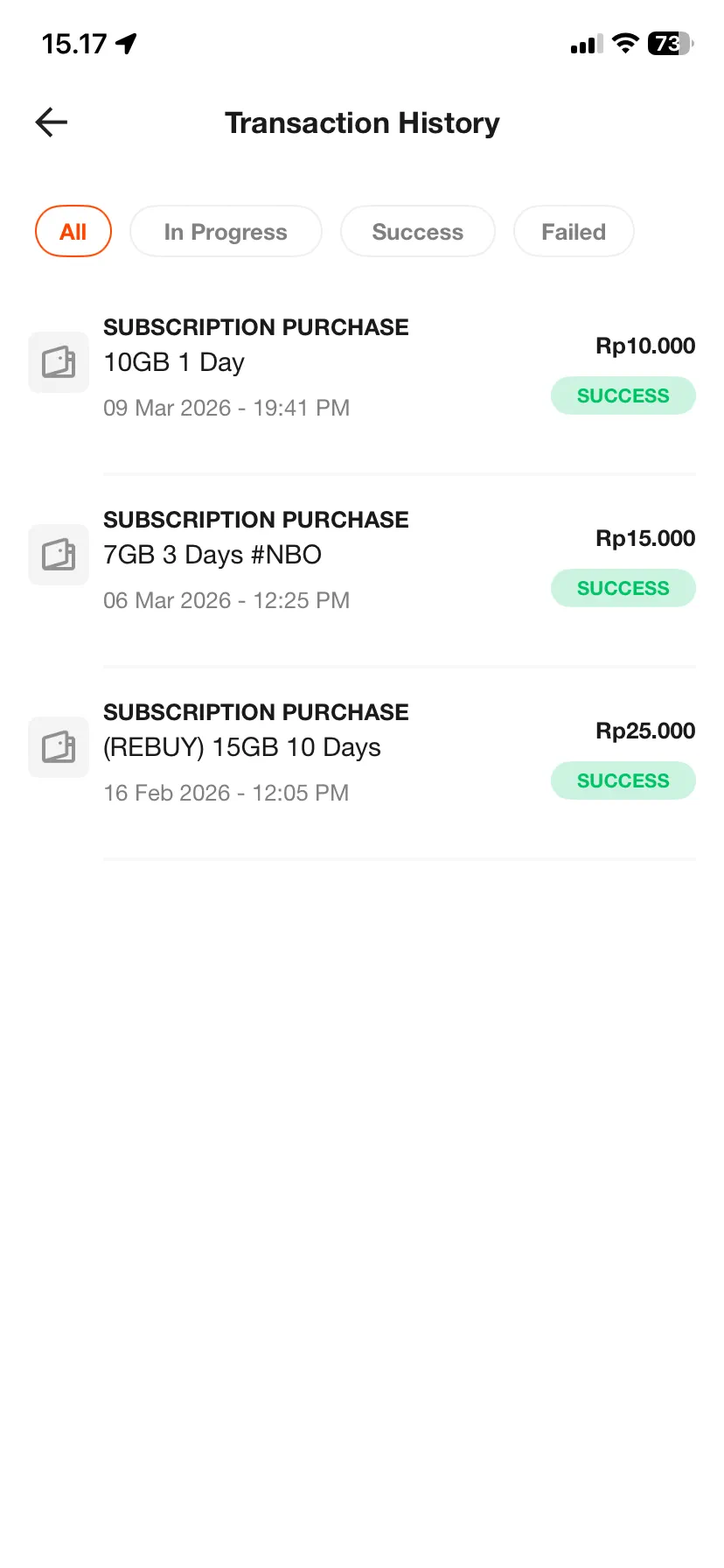Show only Success transactions

(417, 232)
